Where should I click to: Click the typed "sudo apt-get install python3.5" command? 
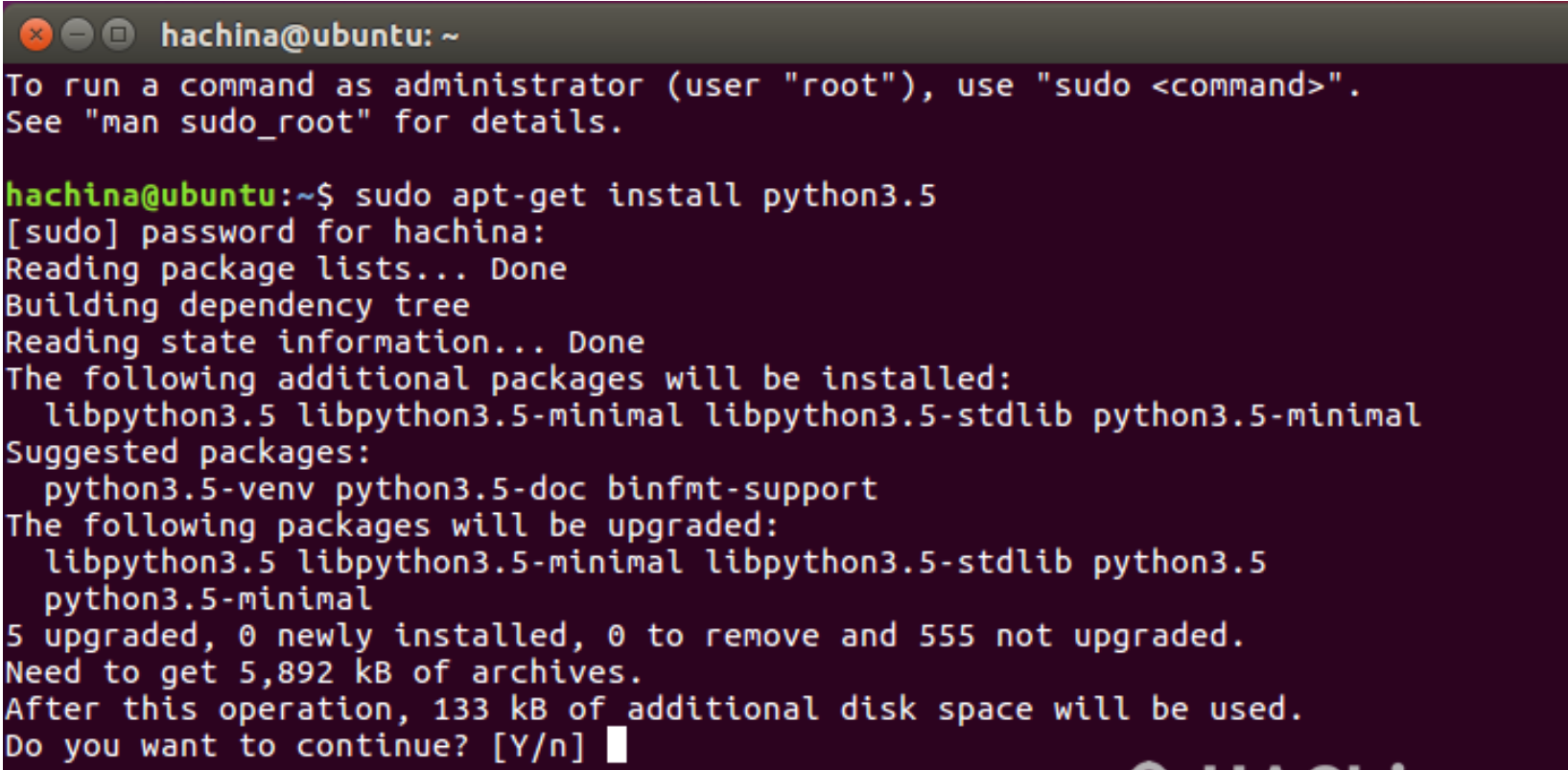pos(644,196)
